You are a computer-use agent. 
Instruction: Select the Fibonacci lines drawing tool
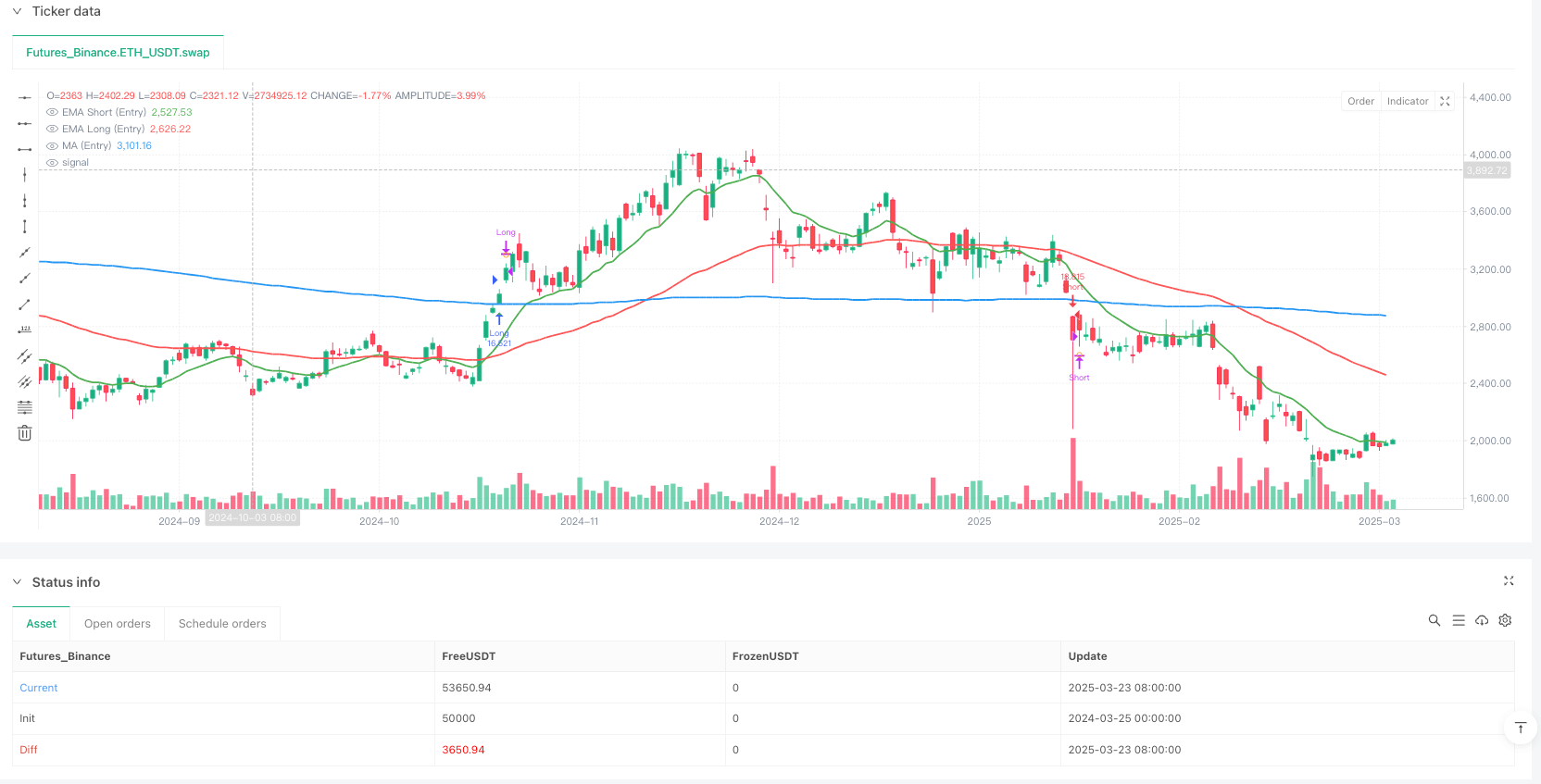tap(25, 407)
